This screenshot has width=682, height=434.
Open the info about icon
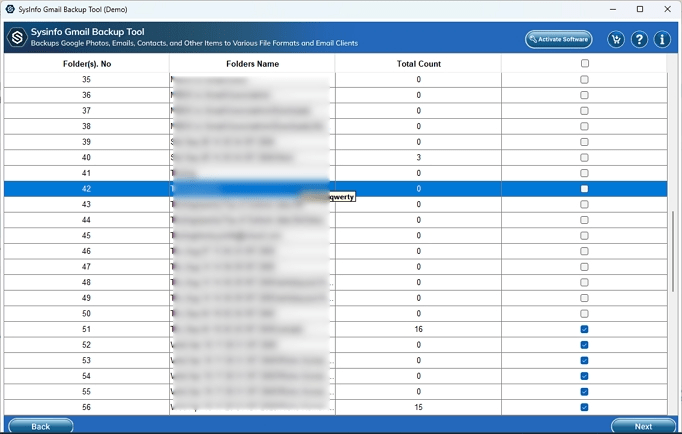(662, 40)
